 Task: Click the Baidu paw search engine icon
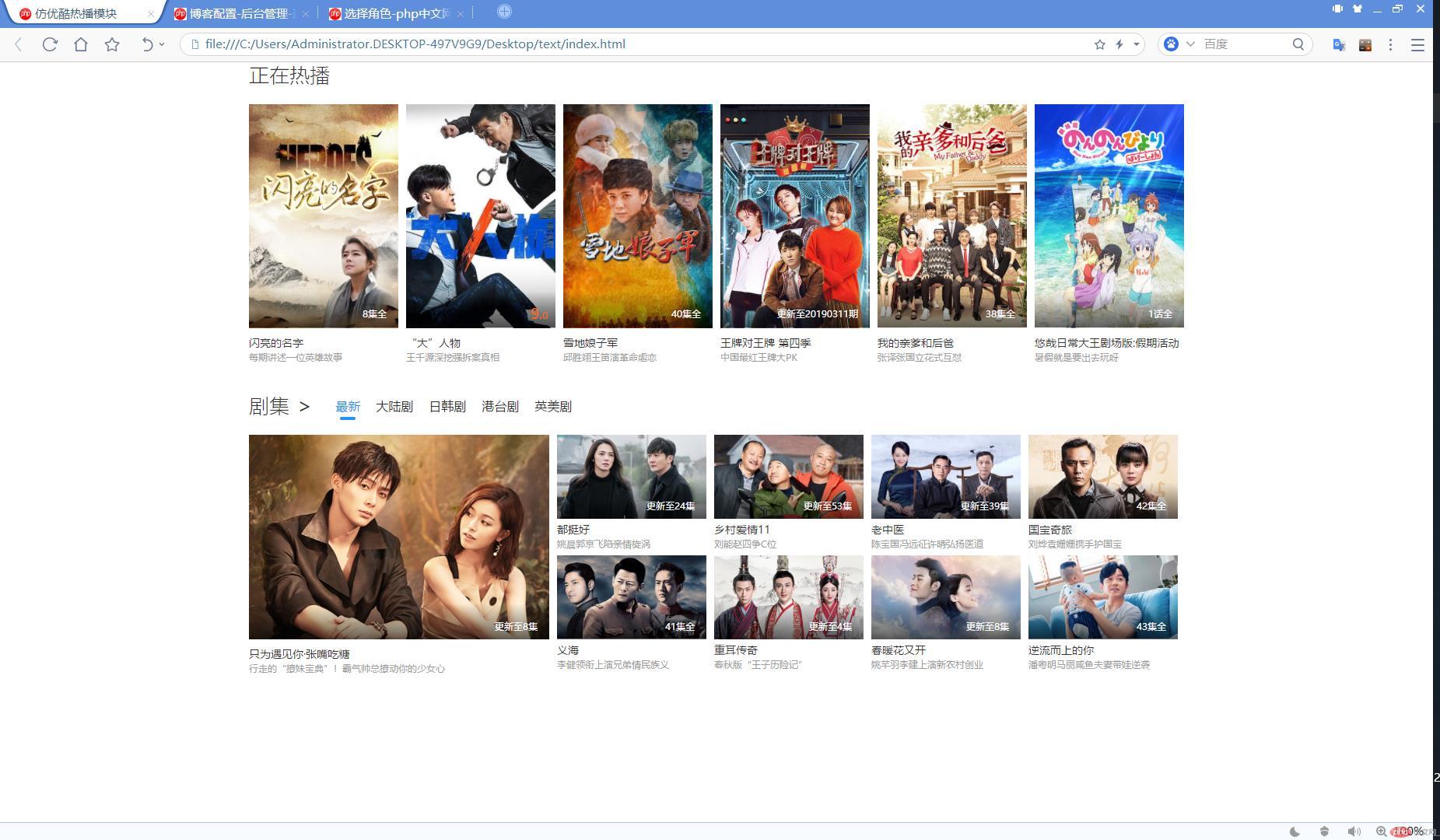tap(1171, 44)
